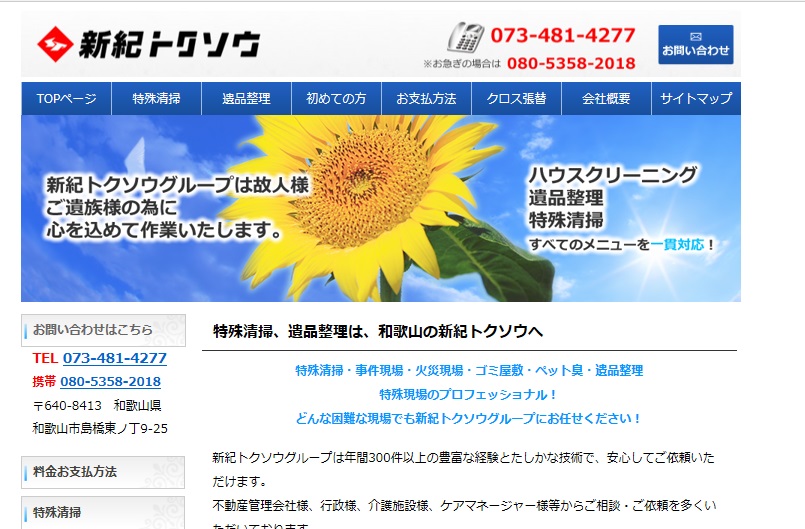Click the お問い合わせ envelope button

695,45
